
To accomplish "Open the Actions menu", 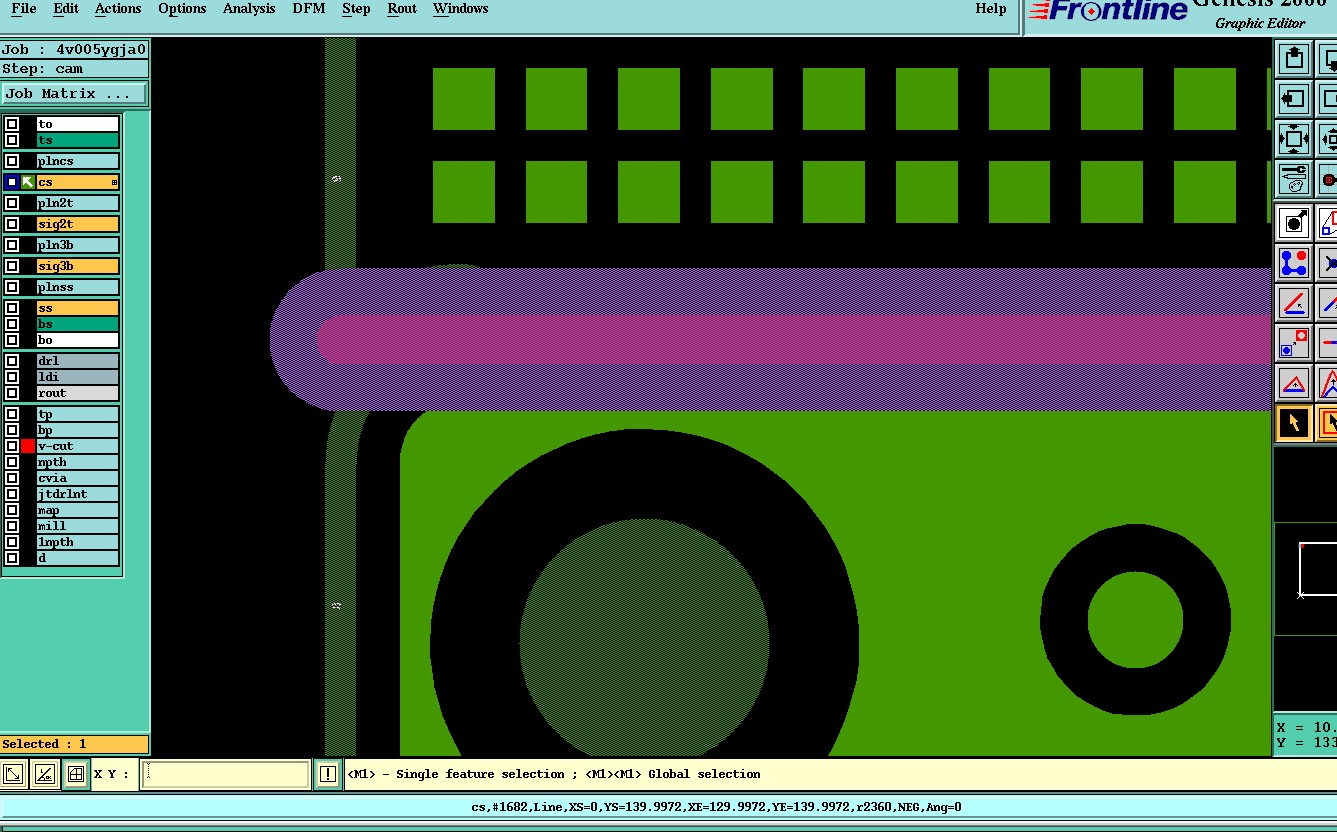I will click(118, 9).
